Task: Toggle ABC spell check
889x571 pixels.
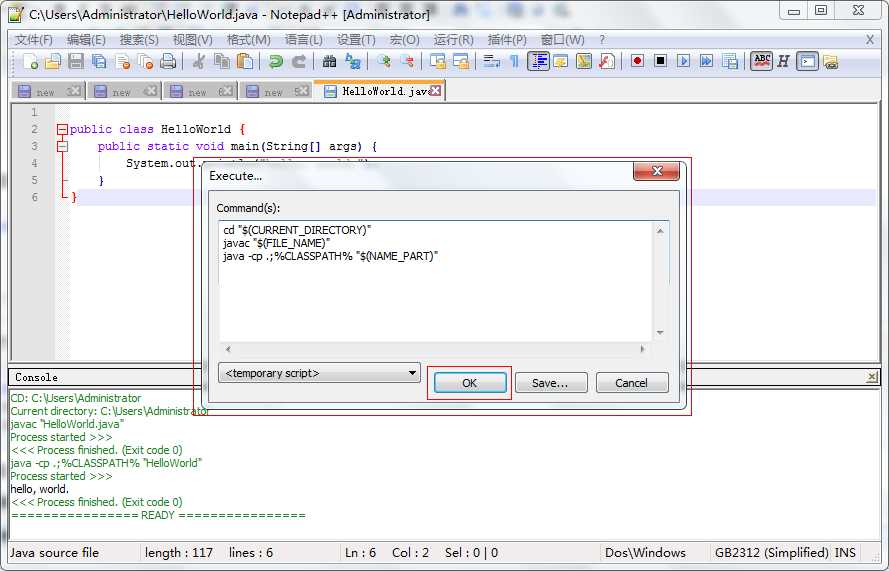Action: click(x=761, y=61)
